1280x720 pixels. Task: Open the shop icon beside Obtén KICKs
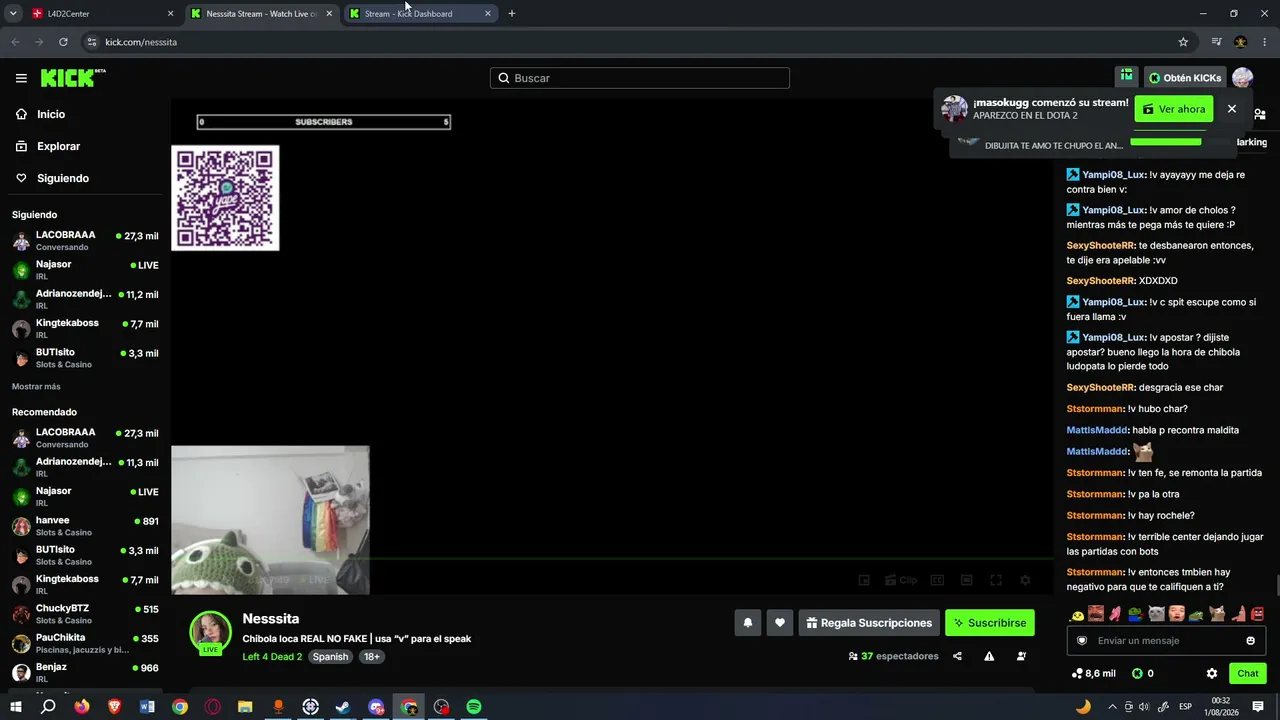1127,77
